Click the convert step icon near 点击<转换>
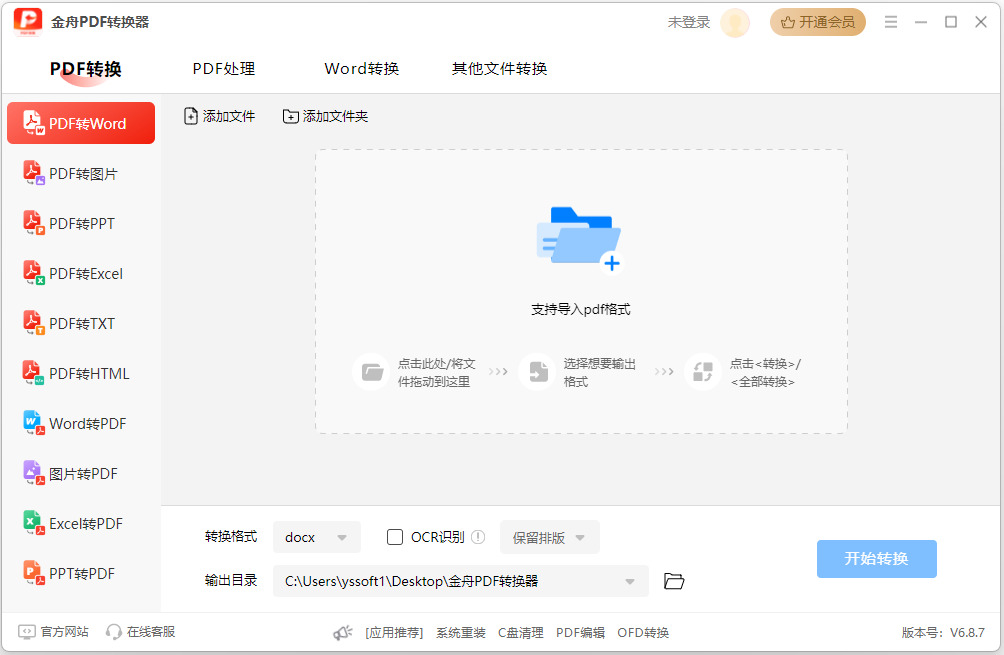Image resolution: width=1004 pixels, height=655 pixels. (702, 371)
